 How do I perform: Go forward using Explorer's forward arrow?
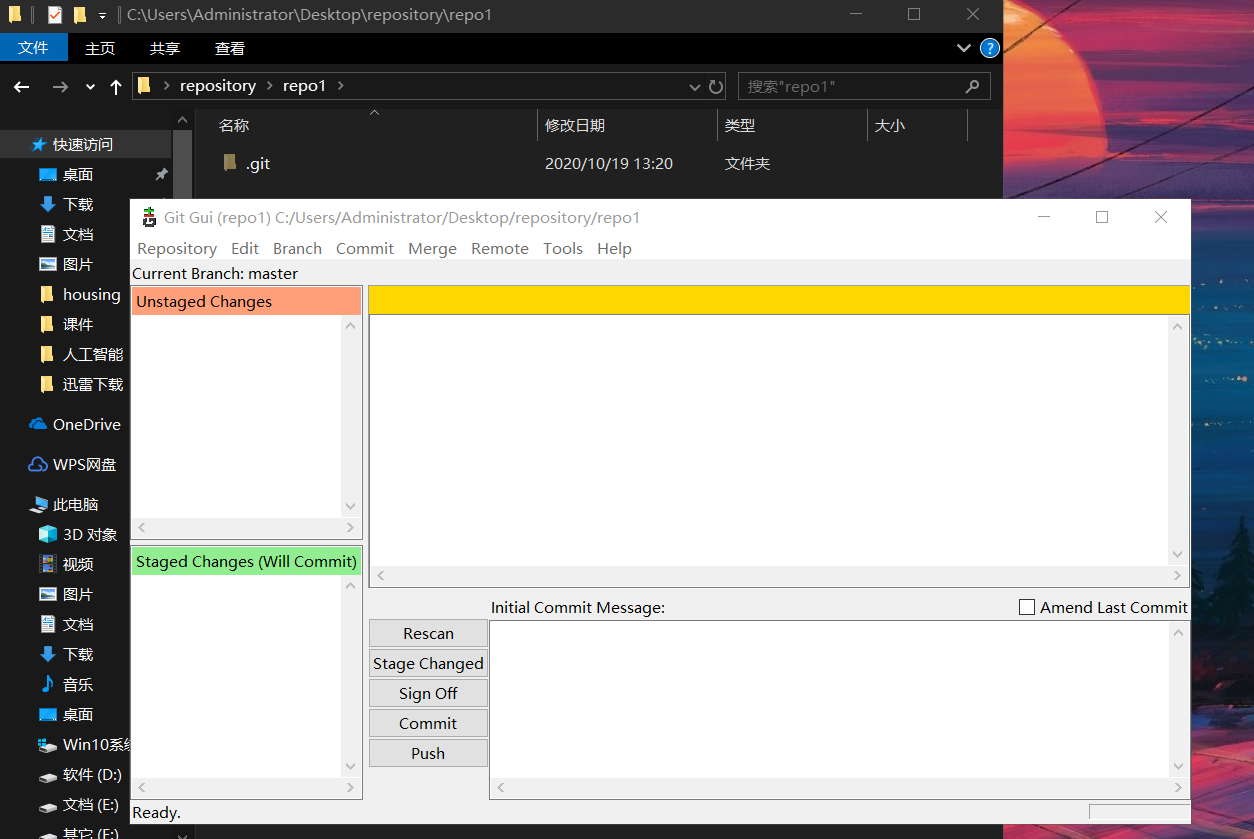point(60,87)
